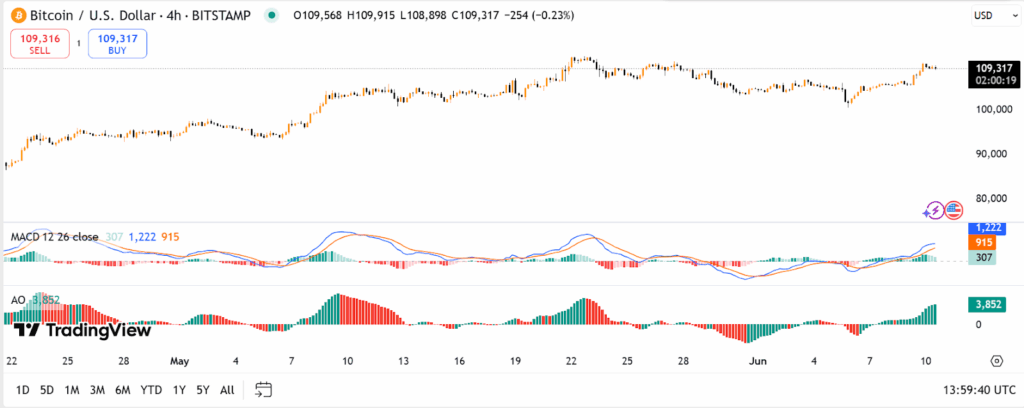This screenshot has height=408, width=1024.
Task: Select the 1D time range
Action: (x=23, y=389)
